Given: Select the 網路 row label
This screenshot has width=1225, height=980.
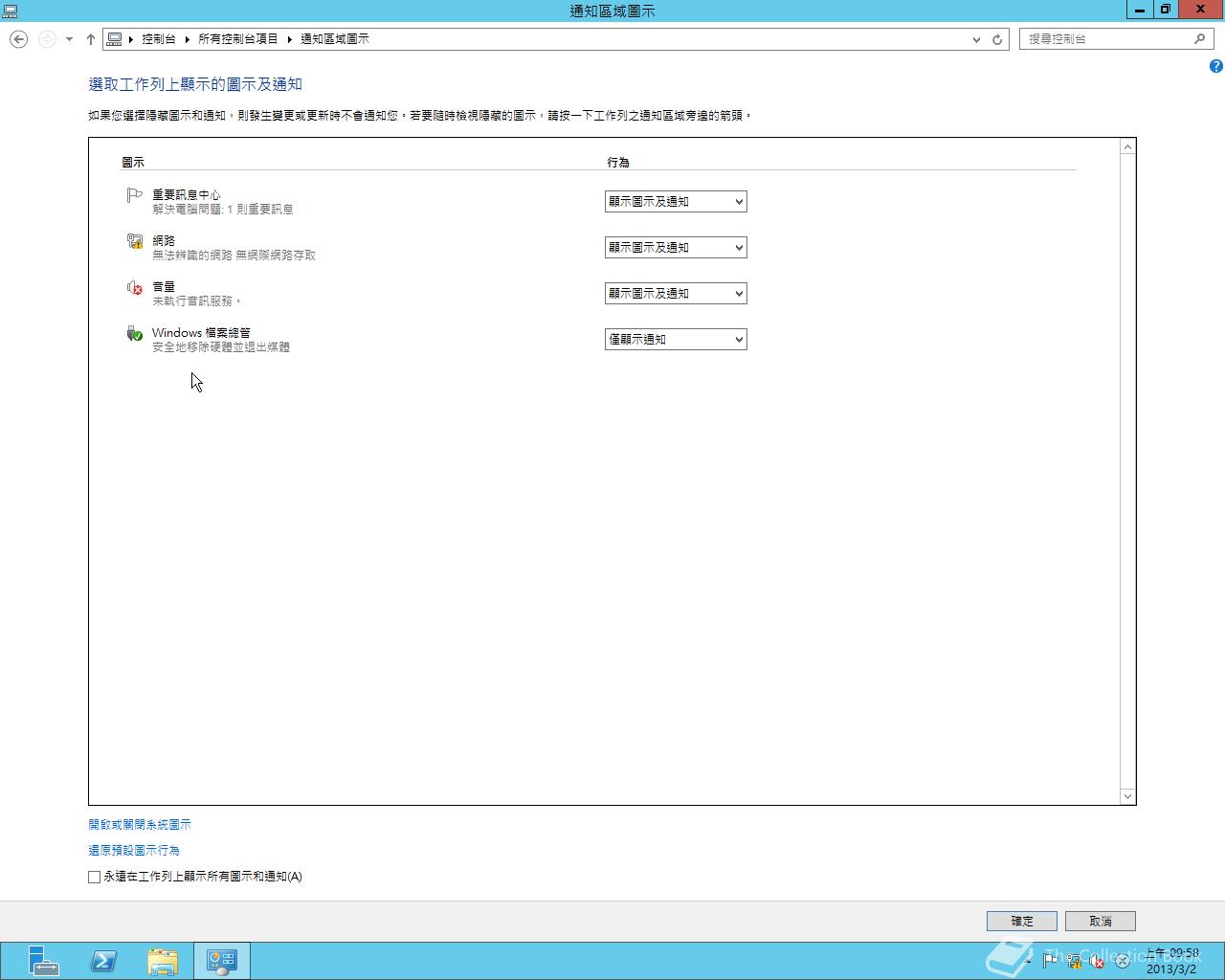Looking at the screenshot, I should 164,241.
